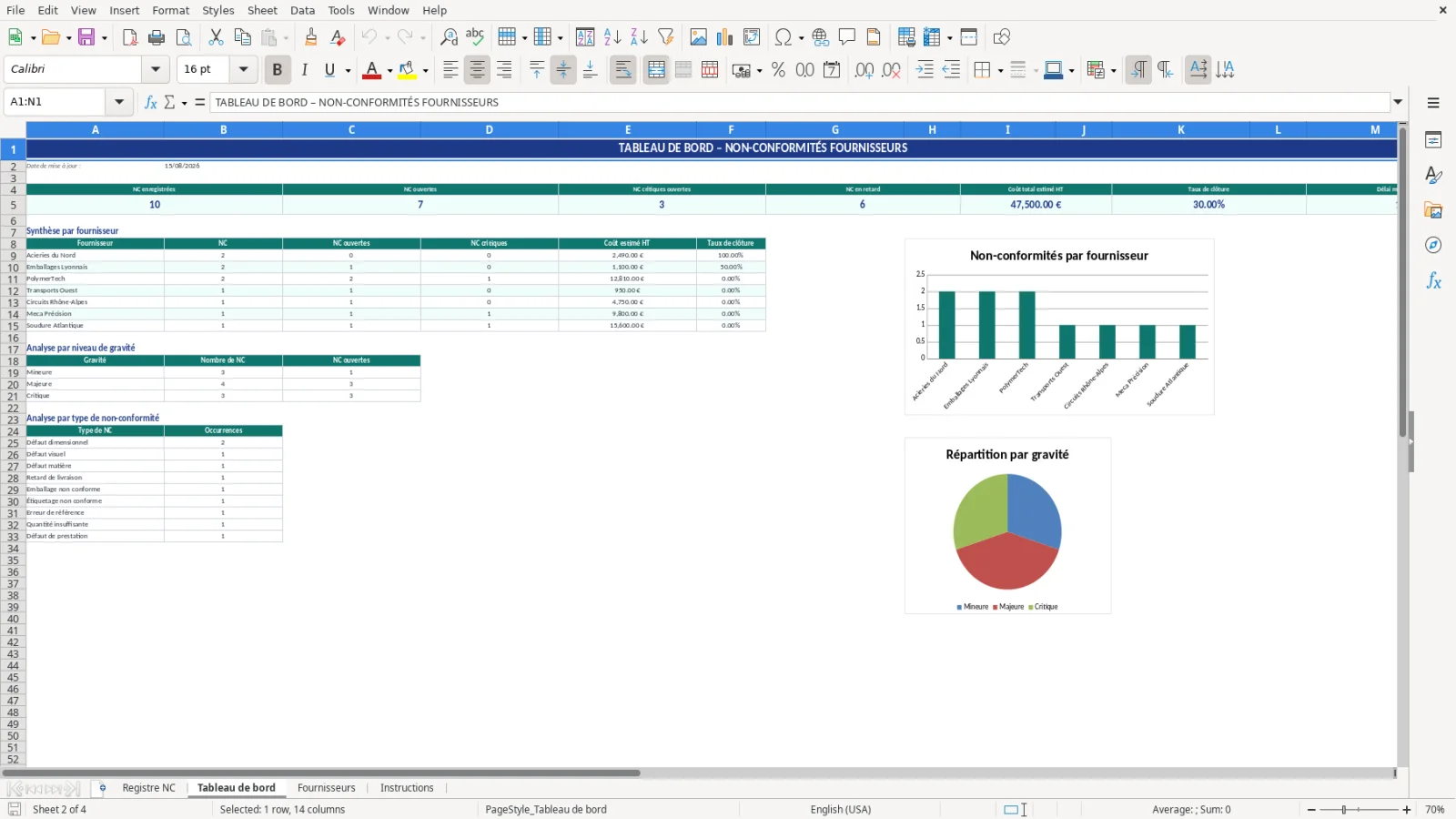The image size is (1456, 819).
Task: Toggle align right
Action: point(504,70)
